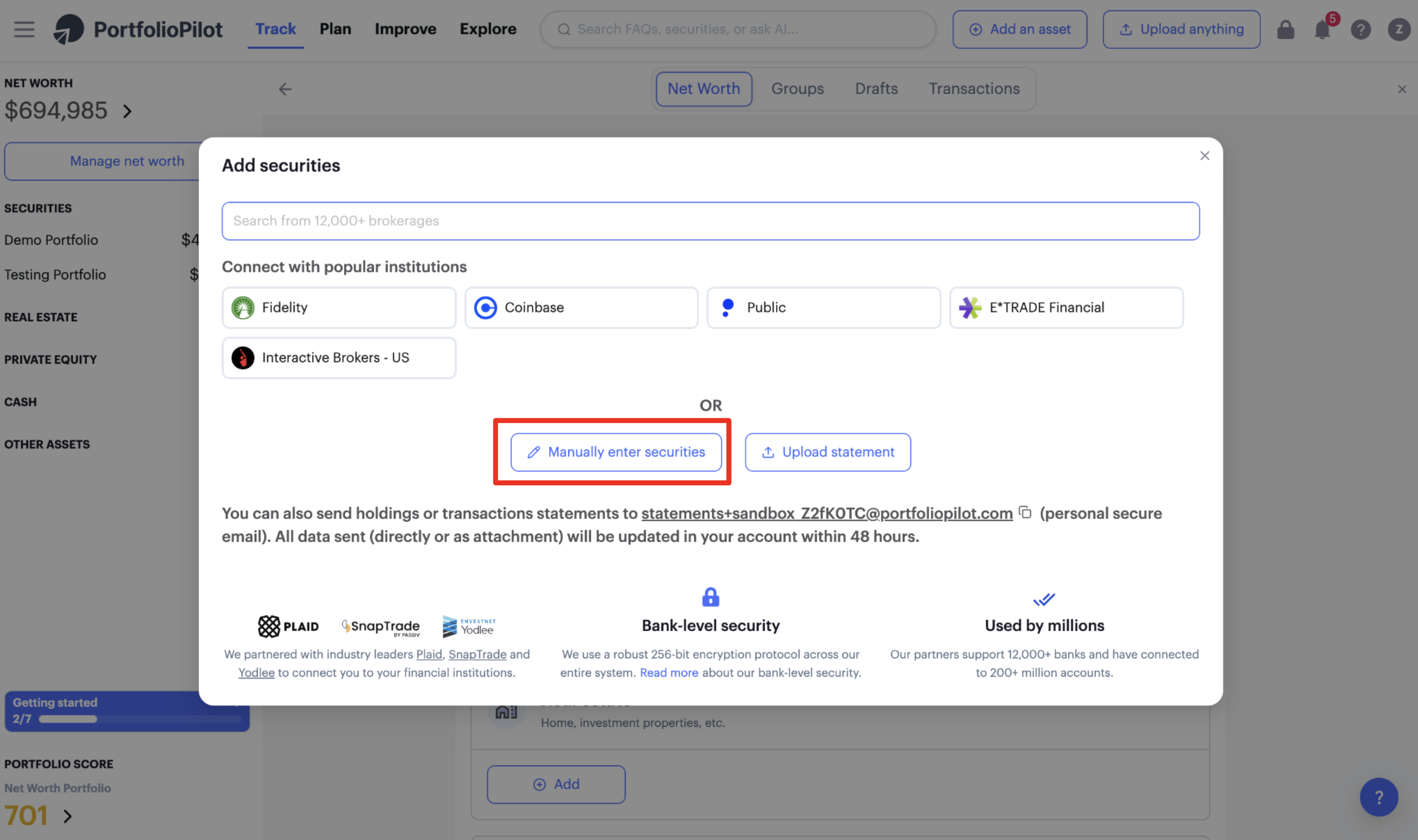Open the Explore menu
Screen dimensions: 1418x840
click(x=488, y=29)
